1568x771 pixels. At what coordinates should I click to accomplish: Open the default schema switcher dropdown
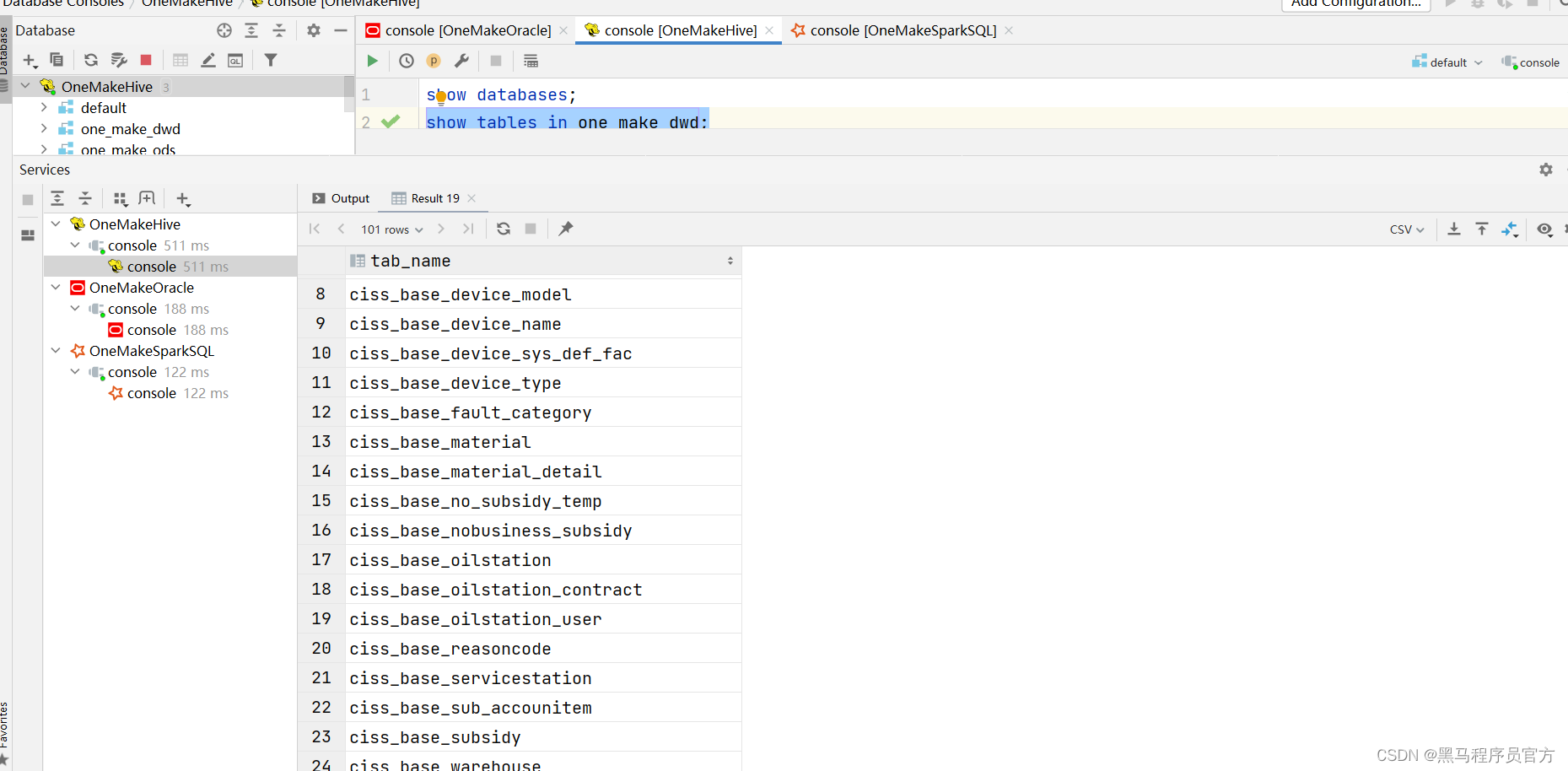coord(1447,62)
